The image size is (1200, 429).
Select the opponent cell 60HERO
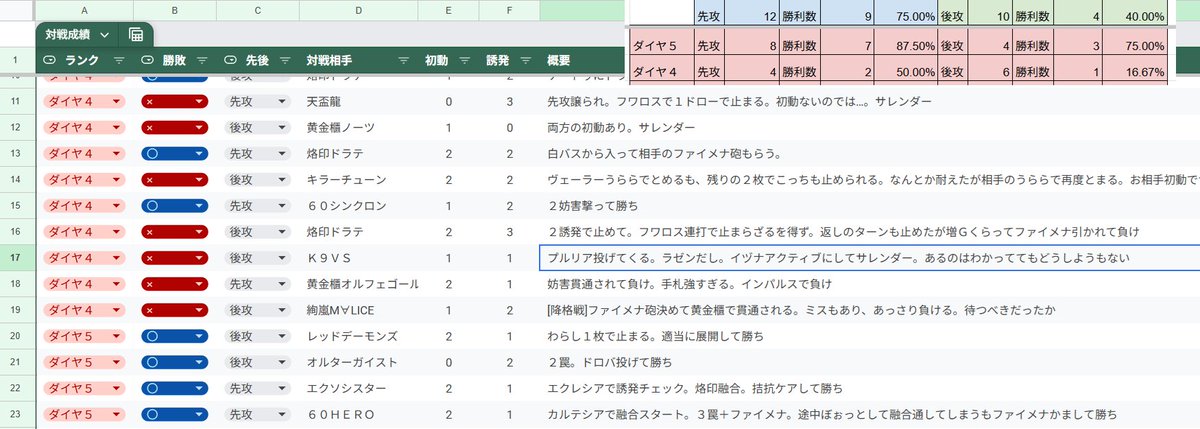pos(358,413)
